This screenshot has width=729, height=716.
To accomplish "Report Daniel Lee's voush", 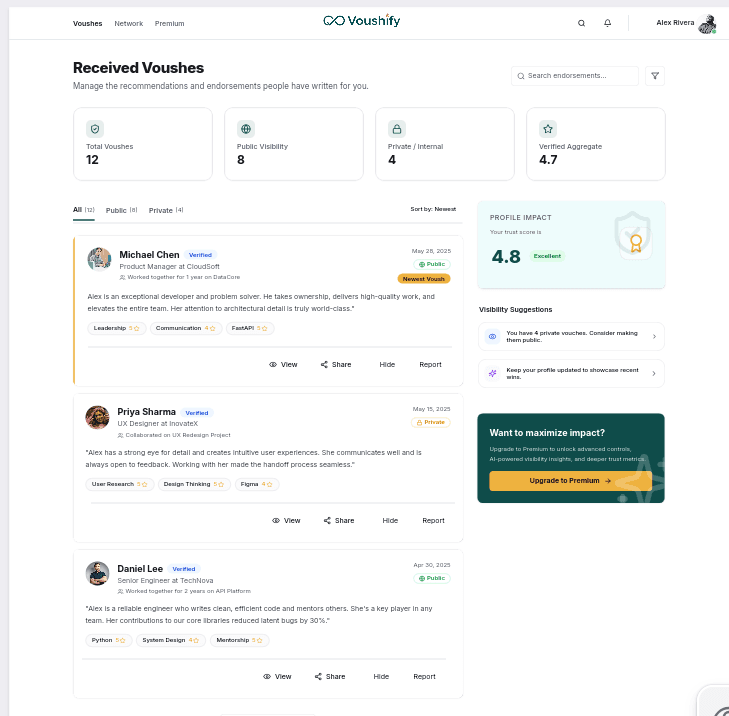I will coord(424,676).
